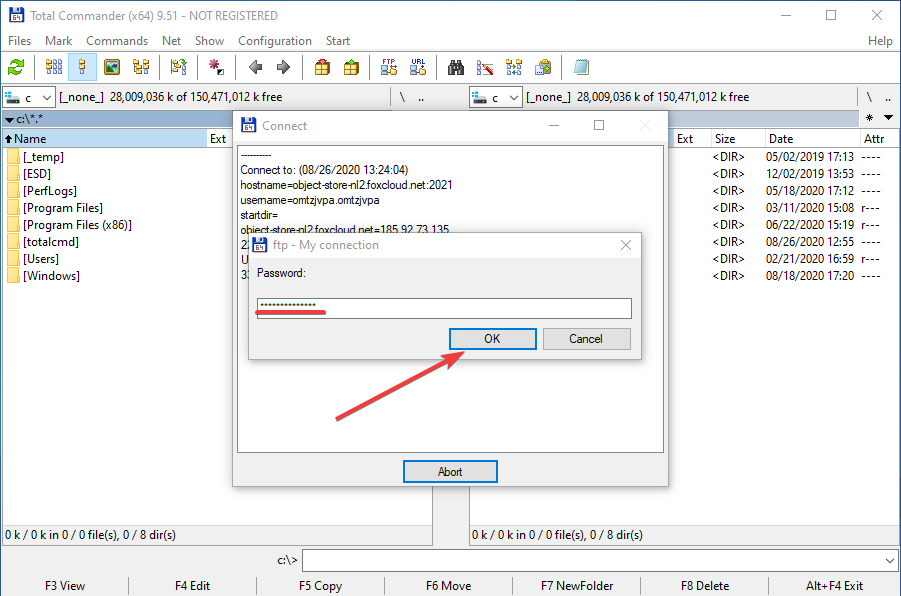Click Cancel in the password dialog
This screenshot has width=901, height=596.
pyautogui.click(x=586, y=339)
